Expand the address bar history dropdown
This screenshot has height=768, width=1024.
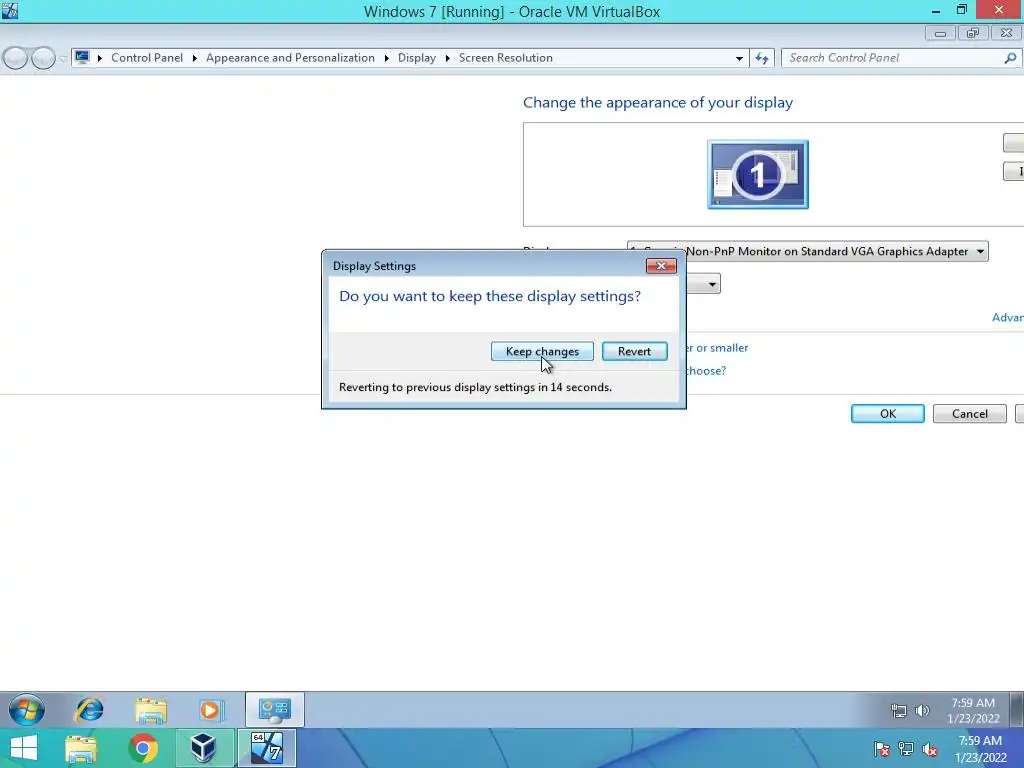coord(739,58)
